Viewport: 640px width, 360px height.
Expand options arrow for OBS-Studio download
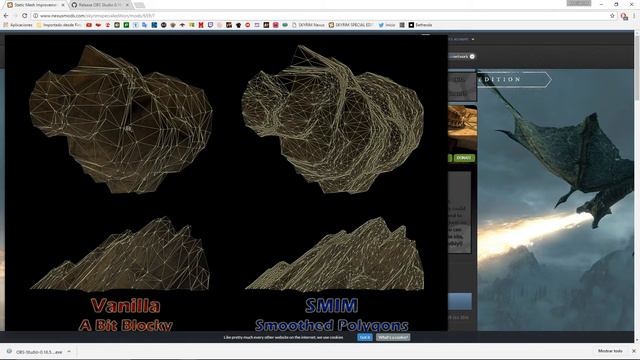[69, 351]
